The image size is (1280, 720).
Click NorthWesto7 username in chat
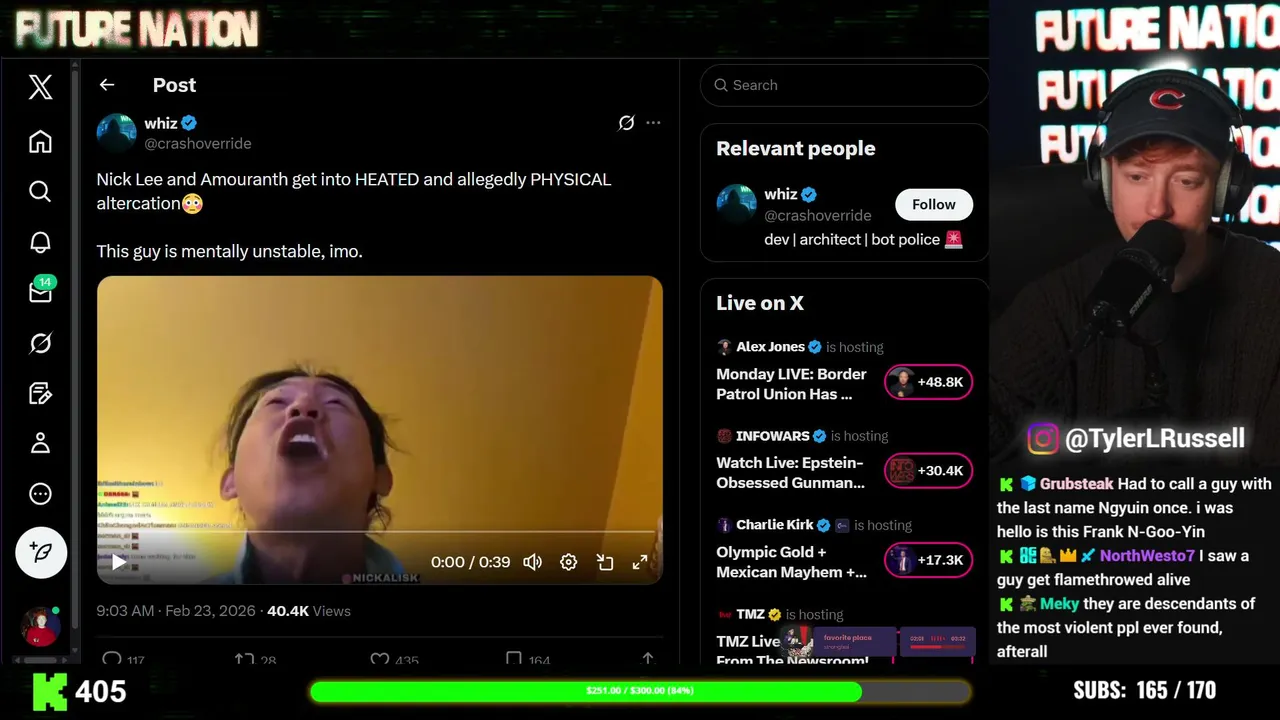click(1147, 556)
